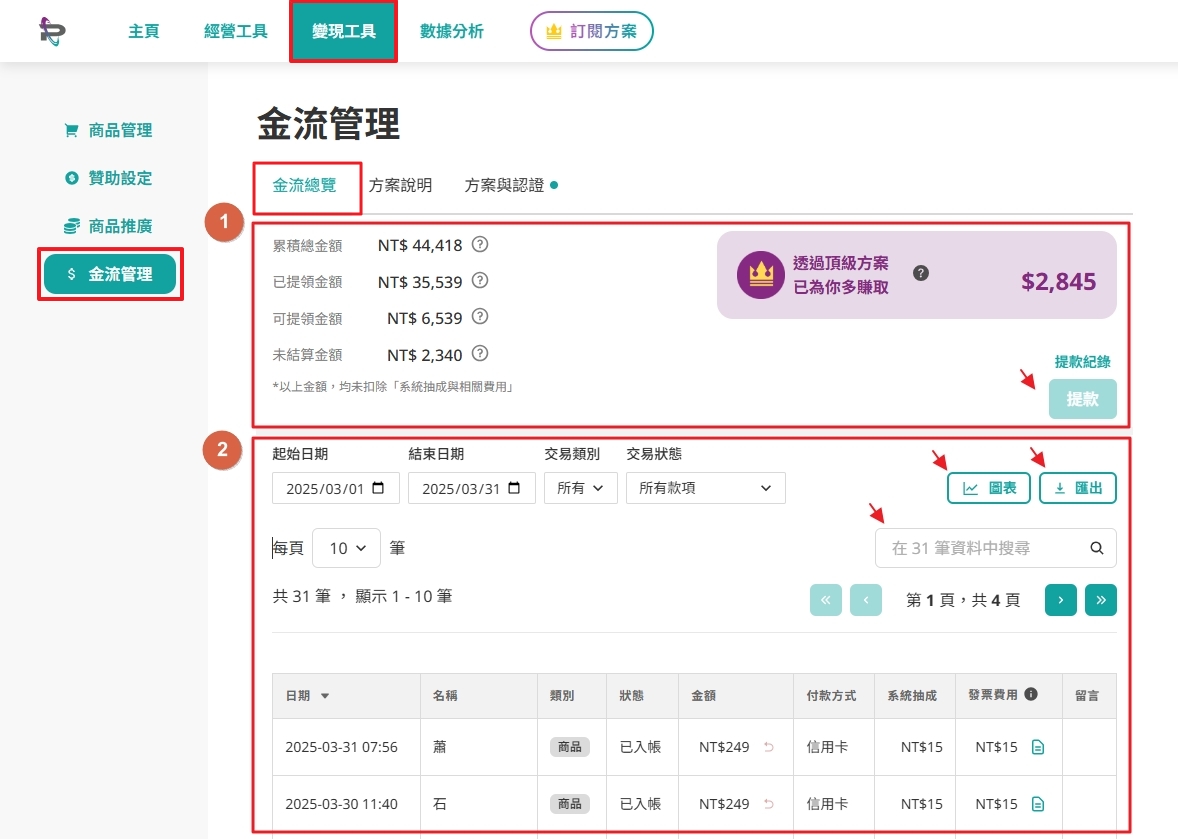Click help icon next to 可提領金額
The width and height of the screenshot is (1178, 839).
coord(479,317)
